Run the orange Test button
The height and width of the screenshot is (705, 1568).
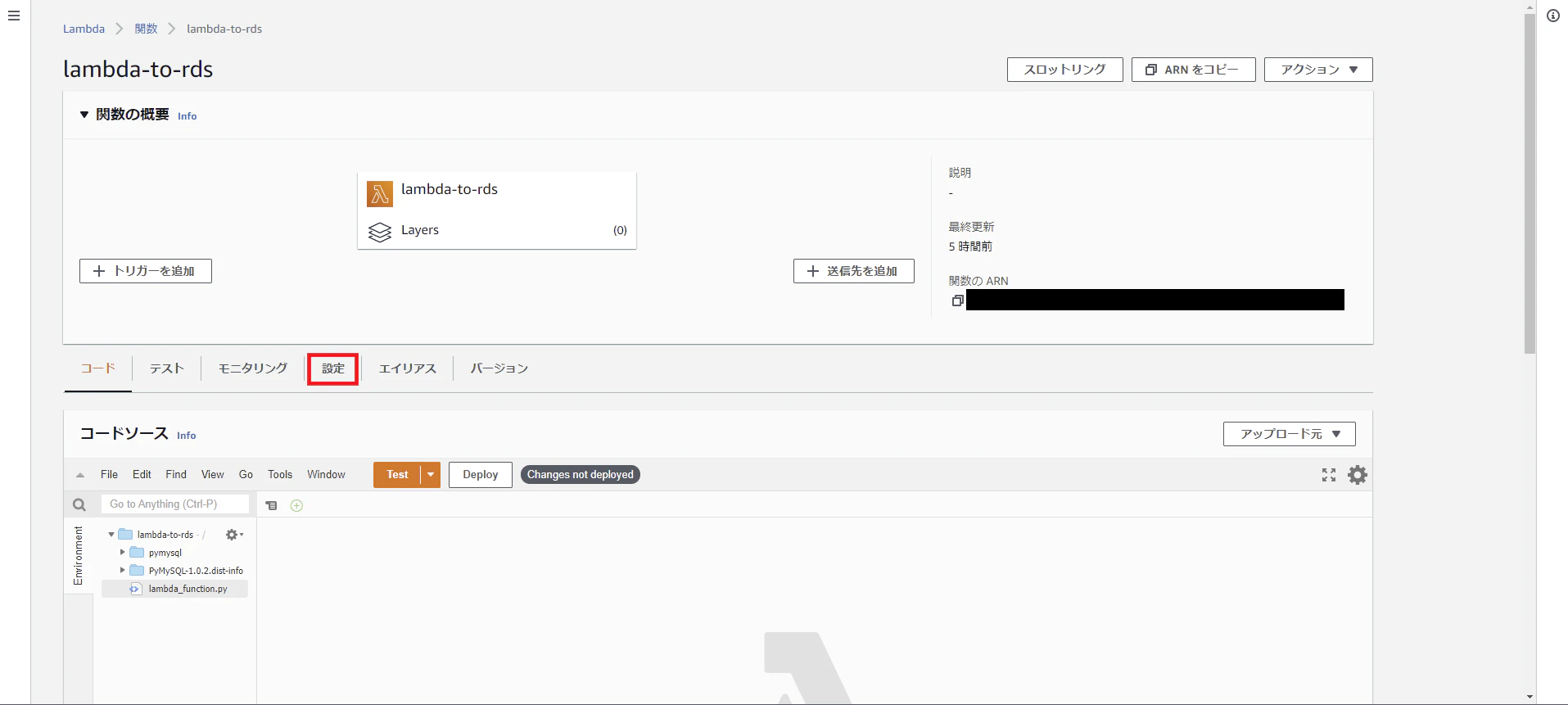pyautogui.click(x=397, y=475)
